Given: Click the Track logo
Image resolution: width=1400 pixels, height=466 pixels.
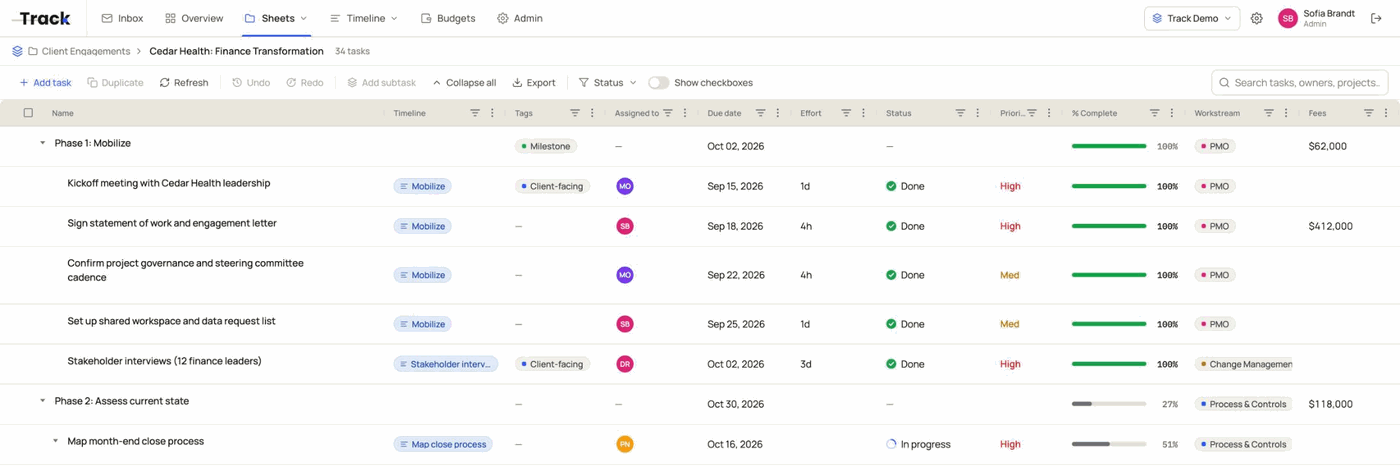Looking at the screenshot, I should pyautogui.click(x=41, y=18).
